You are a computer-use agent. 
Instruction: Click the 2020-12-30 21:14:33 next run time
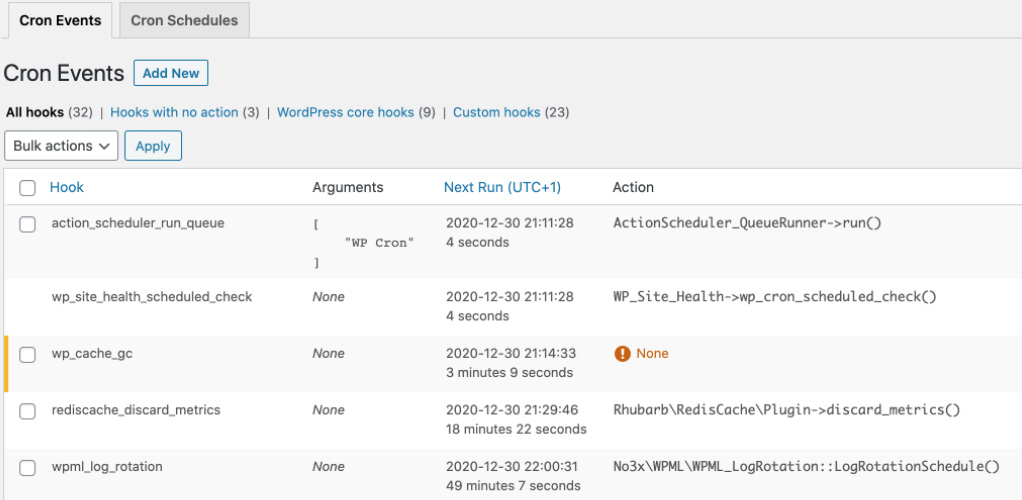point(511,354)
